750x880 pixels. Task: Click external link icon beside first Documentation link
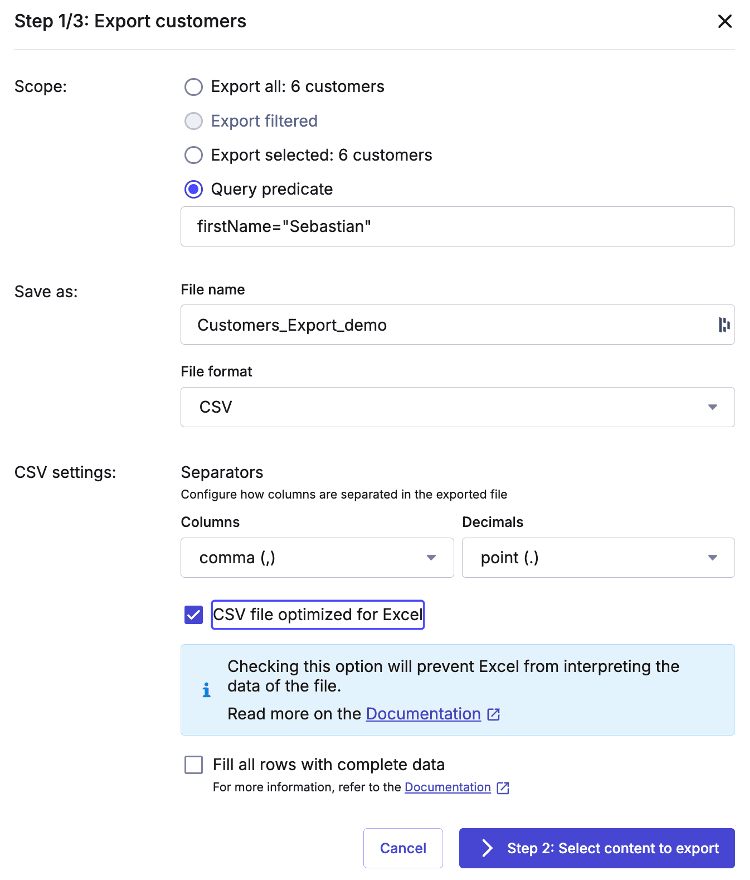pyautogui.click(x=493, y=714)
